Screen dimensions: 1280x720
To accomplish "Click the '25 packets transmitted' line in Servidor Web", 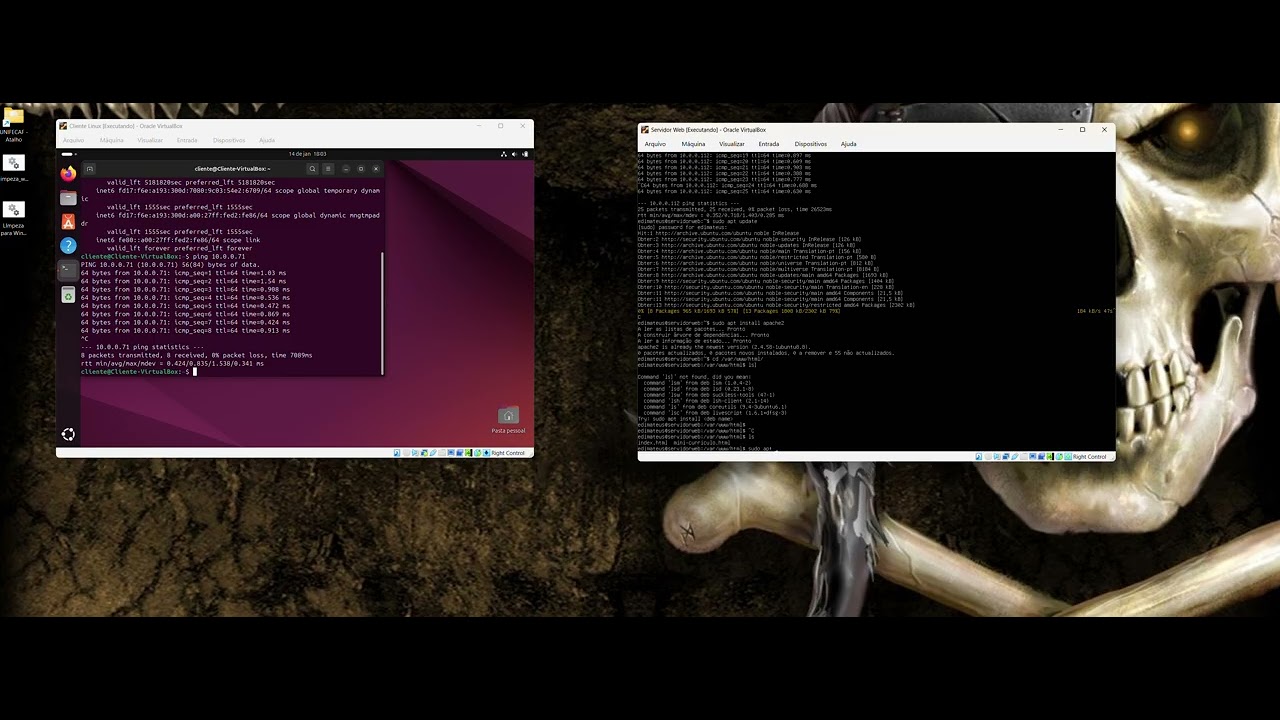I will (734, 209).
